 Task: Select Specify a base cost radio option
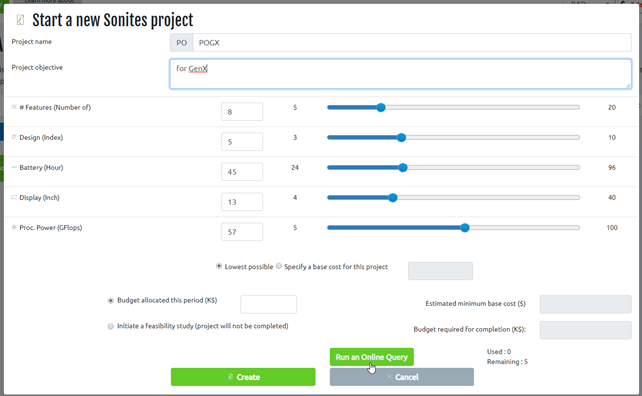tap(279, 266)
